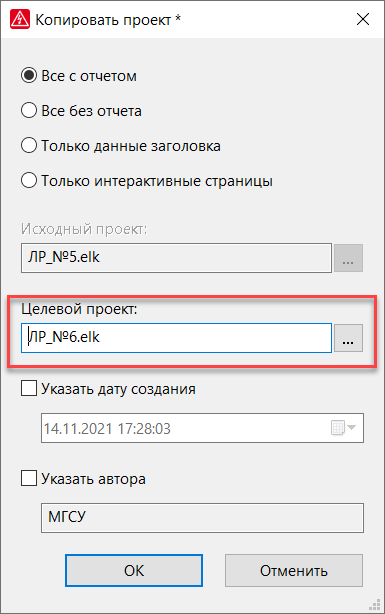
Task: Click the resize grip in the dialog corner
Action: 375,604
